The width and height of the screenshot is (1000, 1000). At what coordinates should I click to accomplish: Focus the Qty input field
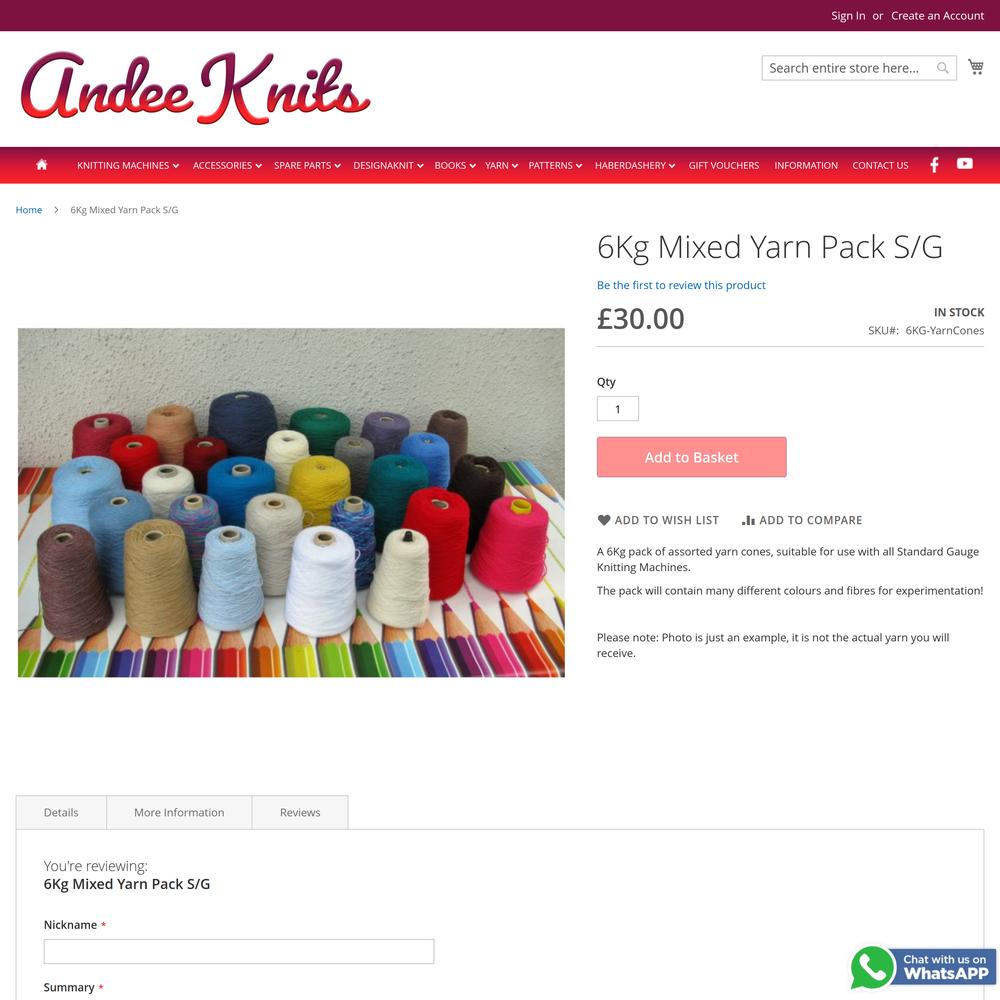click(x=617, y=409)
